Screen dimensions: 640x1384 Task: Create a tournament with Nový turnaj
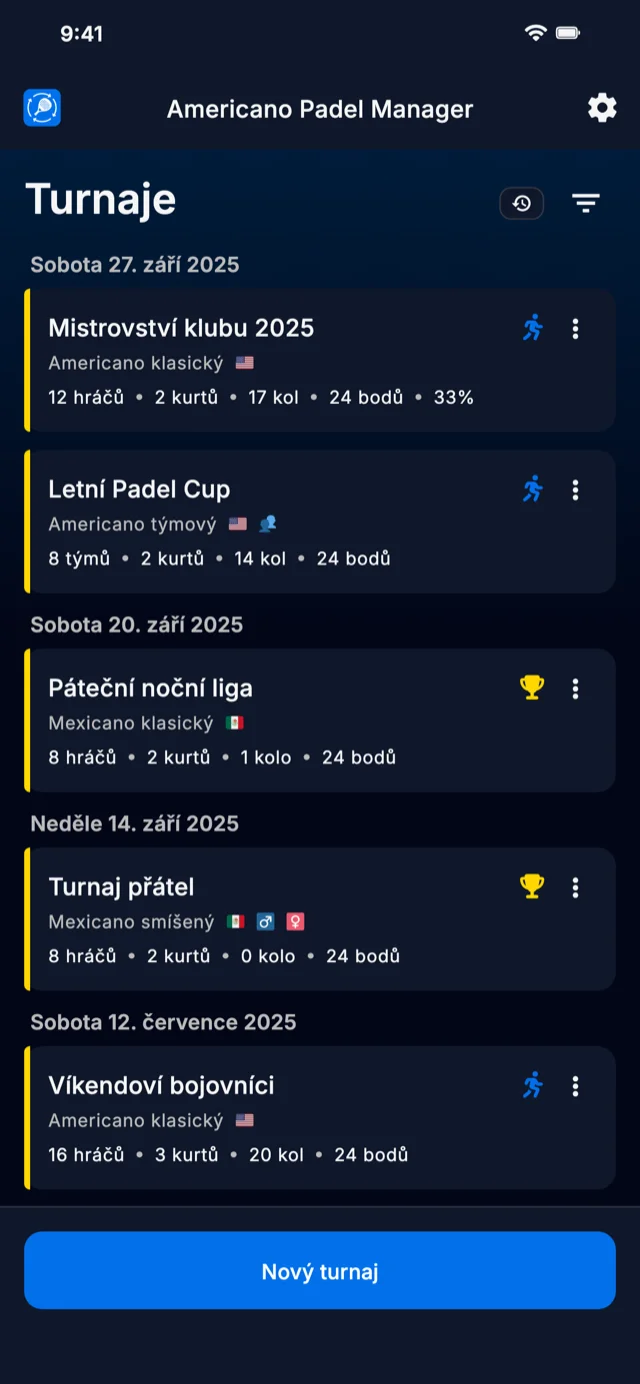pyautogui.click(x=320, y=1271)
